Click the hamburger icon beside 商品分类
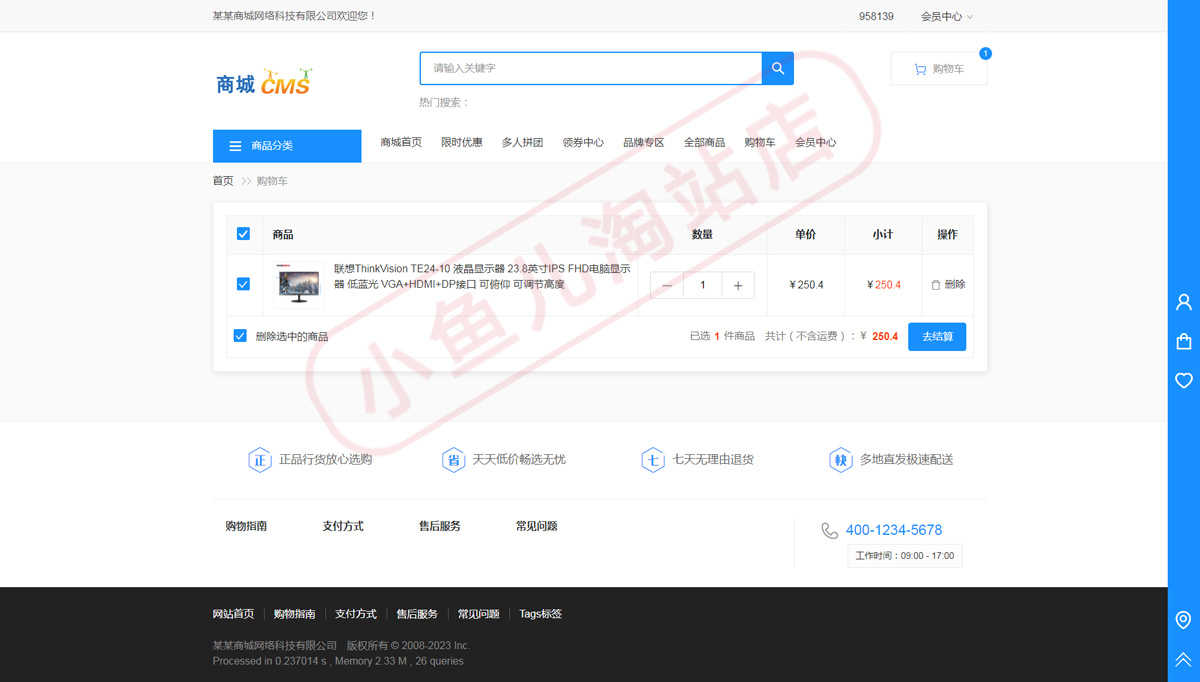1200x682 pixels. point(236,146)
